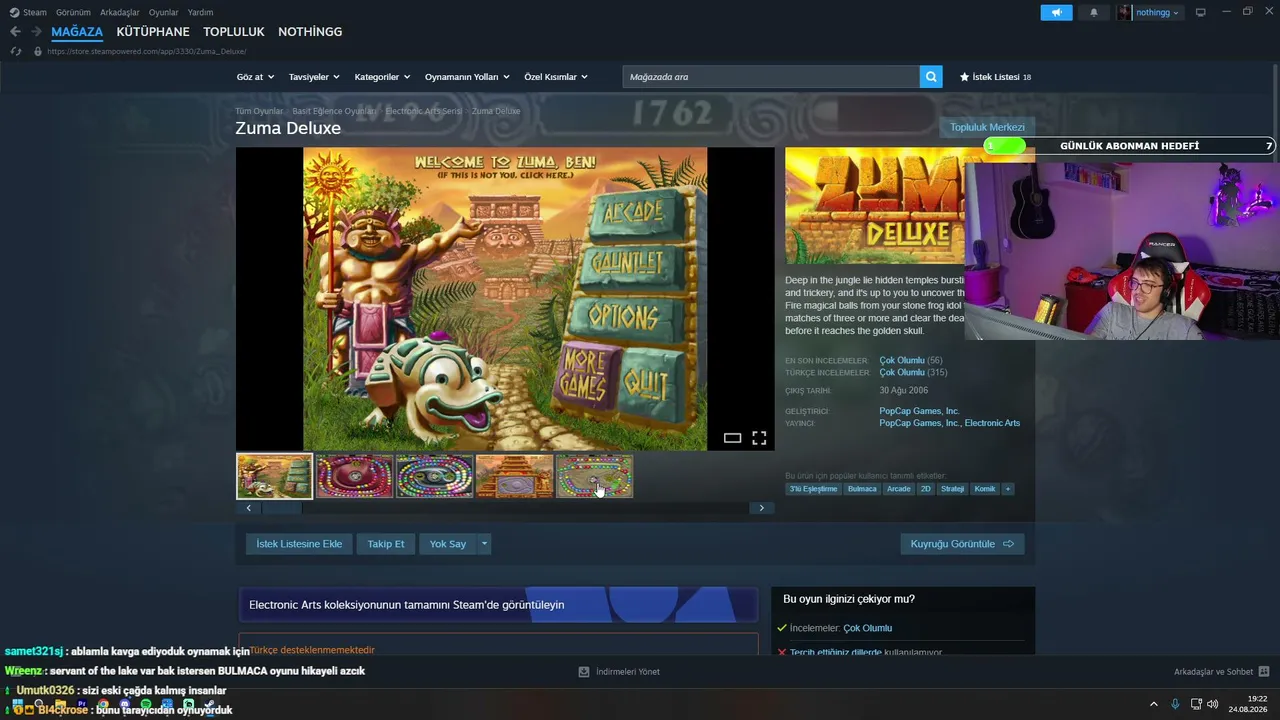The image size is (1280, 720).
Task: Click the 3'lü Eşleştirme tag
Action: coord(813,489)
